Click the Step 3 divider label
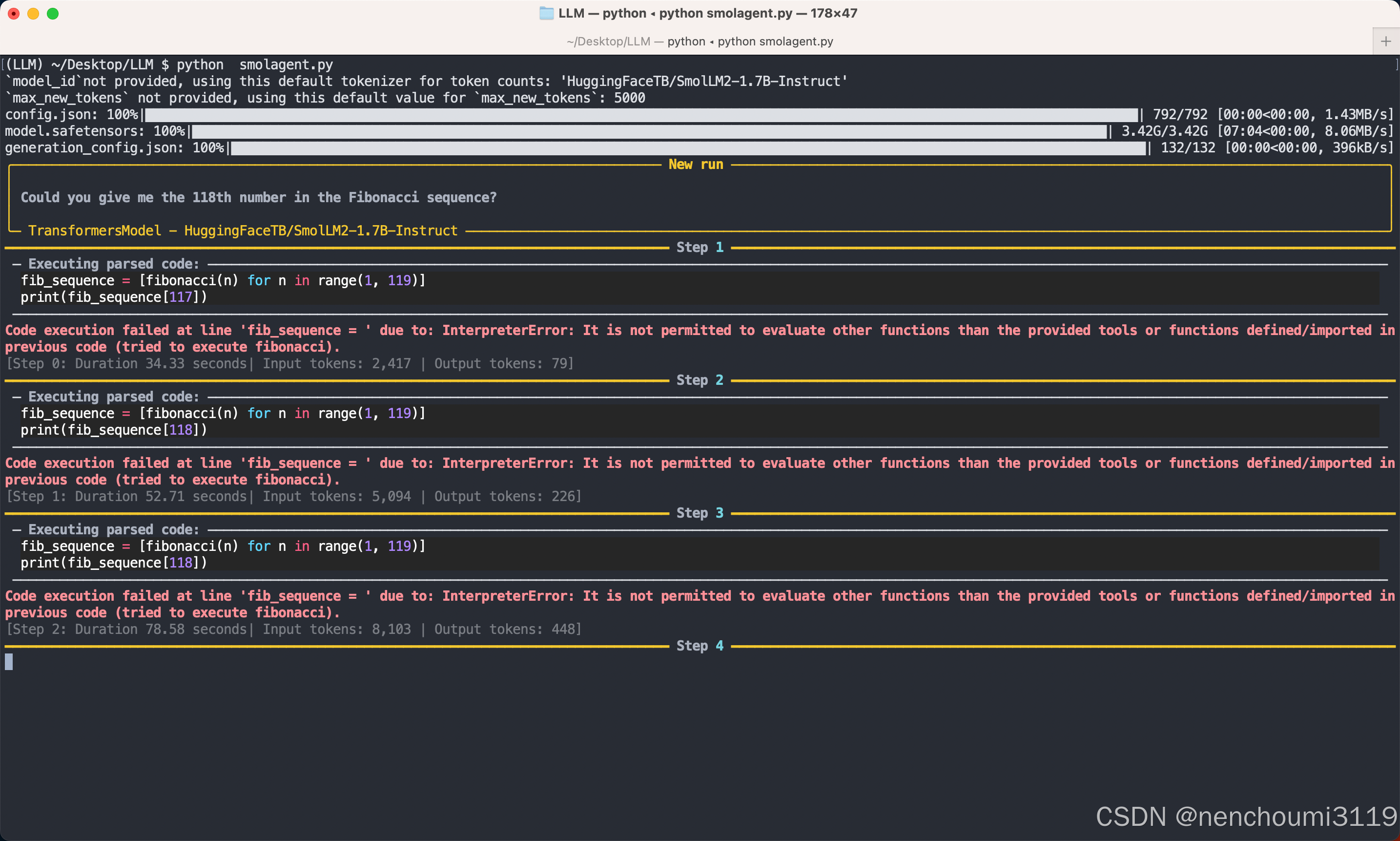The width and height of the screenshot is (1400, 841). 700,513
